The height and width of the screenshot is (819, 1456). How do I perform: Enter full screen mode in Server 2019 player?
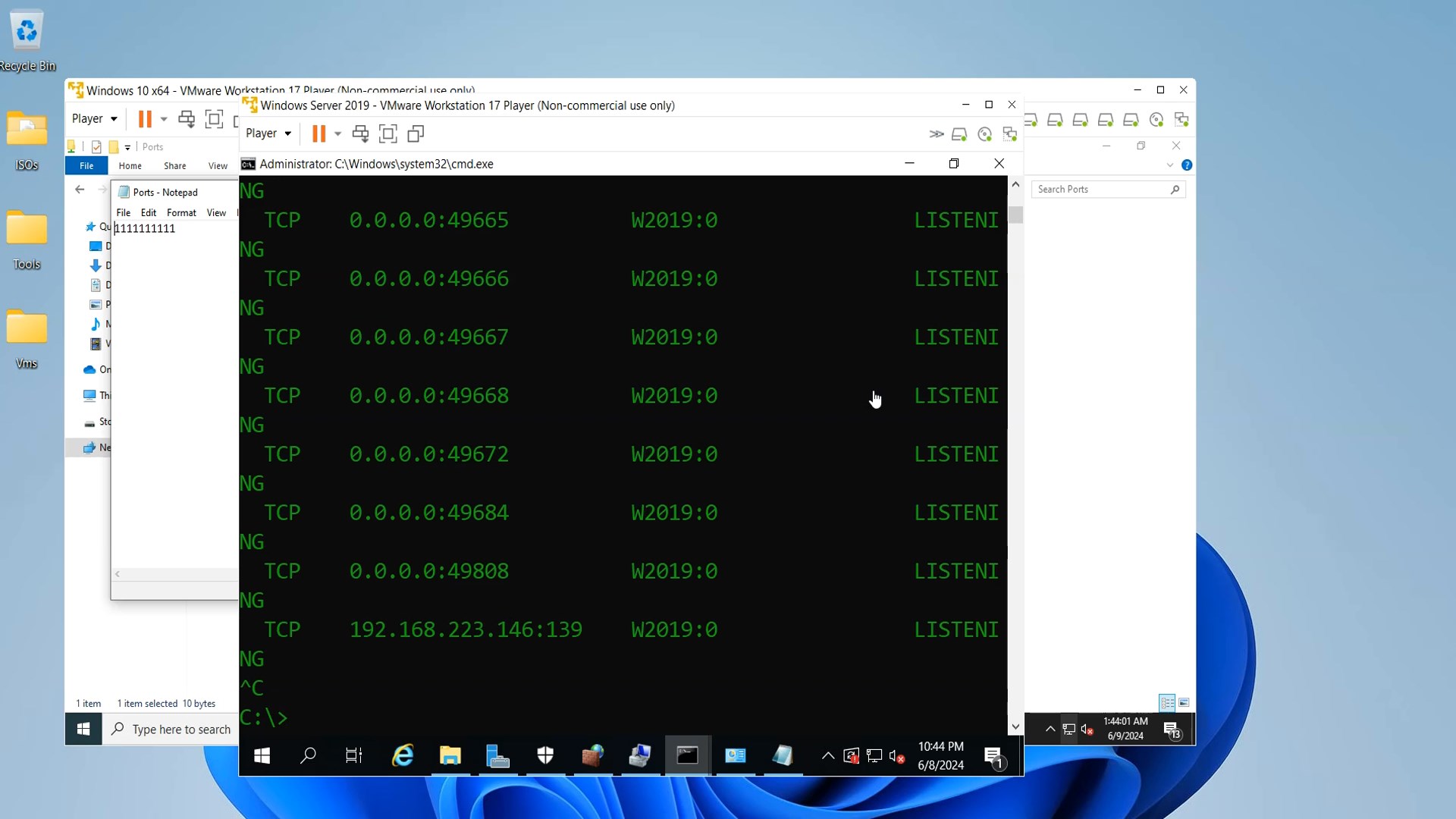click(388, 134)
